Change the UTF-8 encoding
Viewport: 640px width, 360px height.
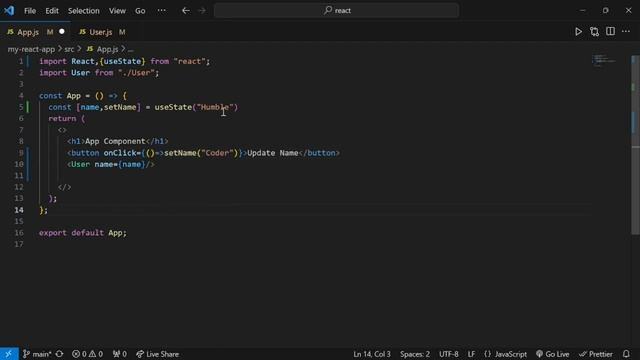click(449, 354)
